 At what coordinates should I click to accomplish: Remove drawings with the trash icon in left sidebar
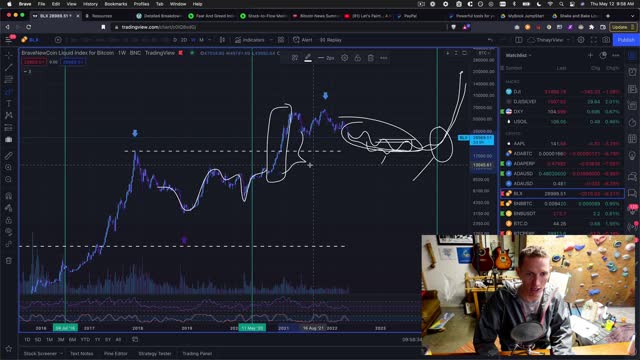click(x=9, y=260)
